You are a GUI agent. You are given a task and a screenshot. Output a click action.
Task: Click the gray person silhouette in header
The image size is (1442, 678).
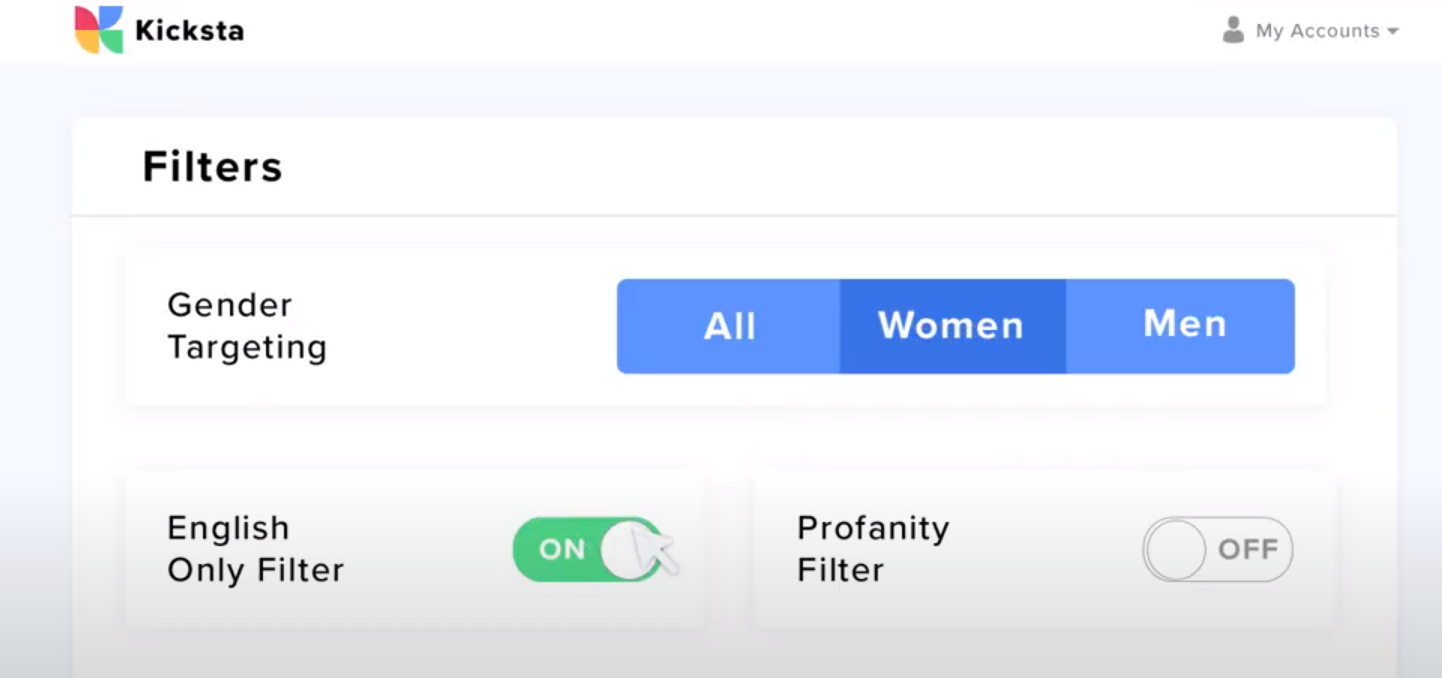click(1232, 29)
